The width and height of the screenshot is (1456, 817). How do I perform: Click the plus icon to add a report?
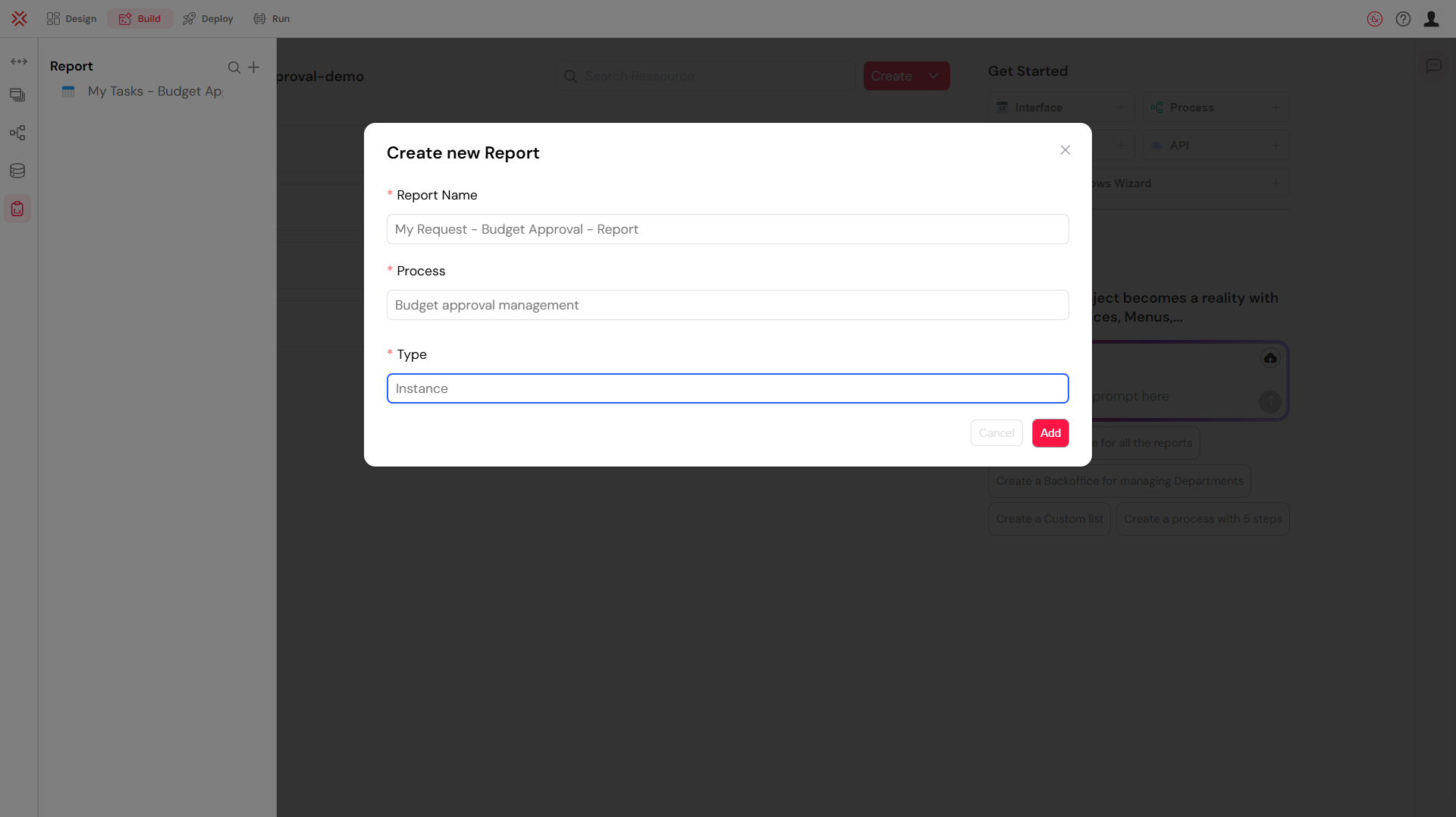(254, 67)
